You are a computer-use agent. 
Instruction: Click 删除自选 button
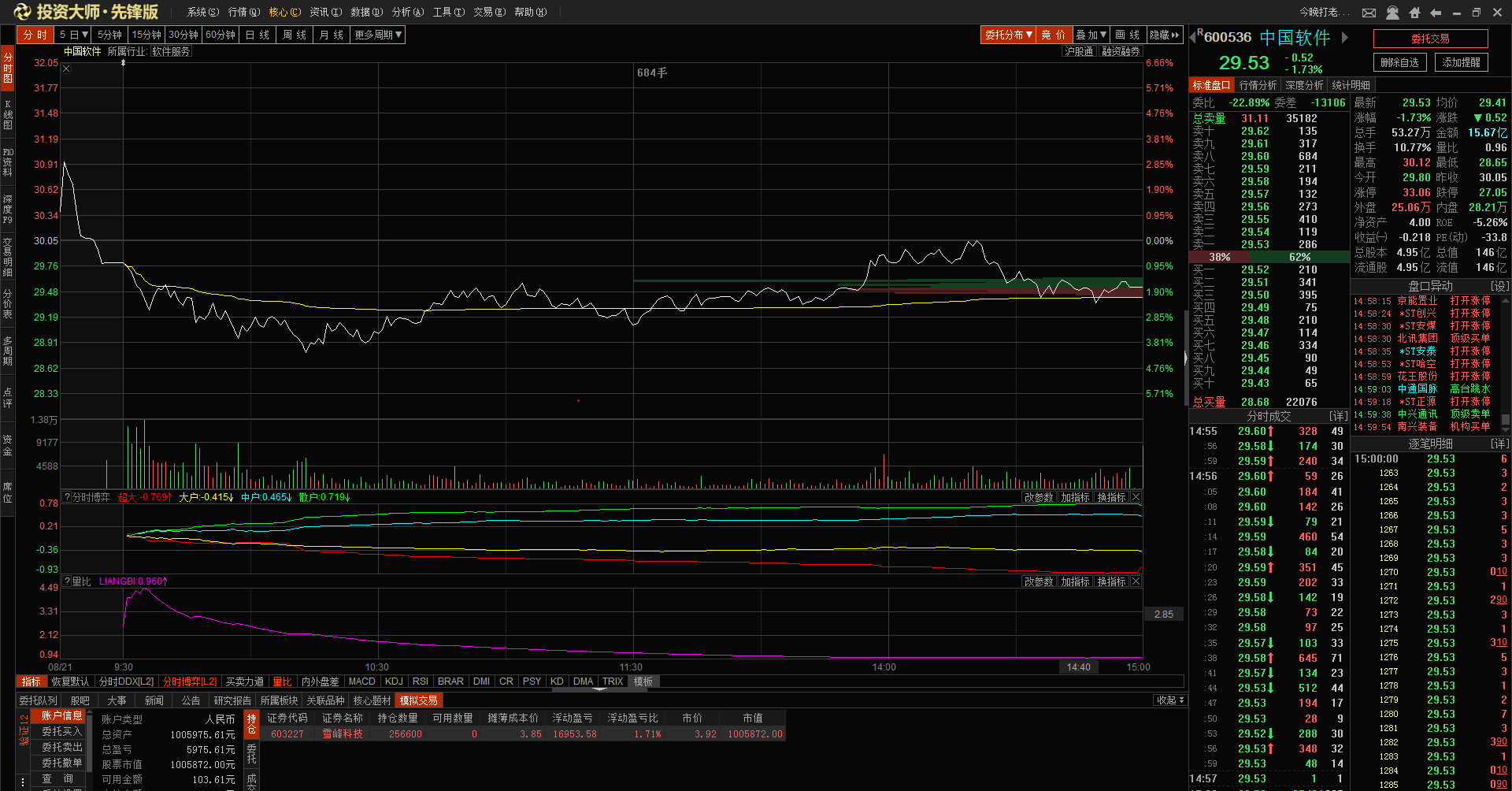click(x=1399, y=62)
